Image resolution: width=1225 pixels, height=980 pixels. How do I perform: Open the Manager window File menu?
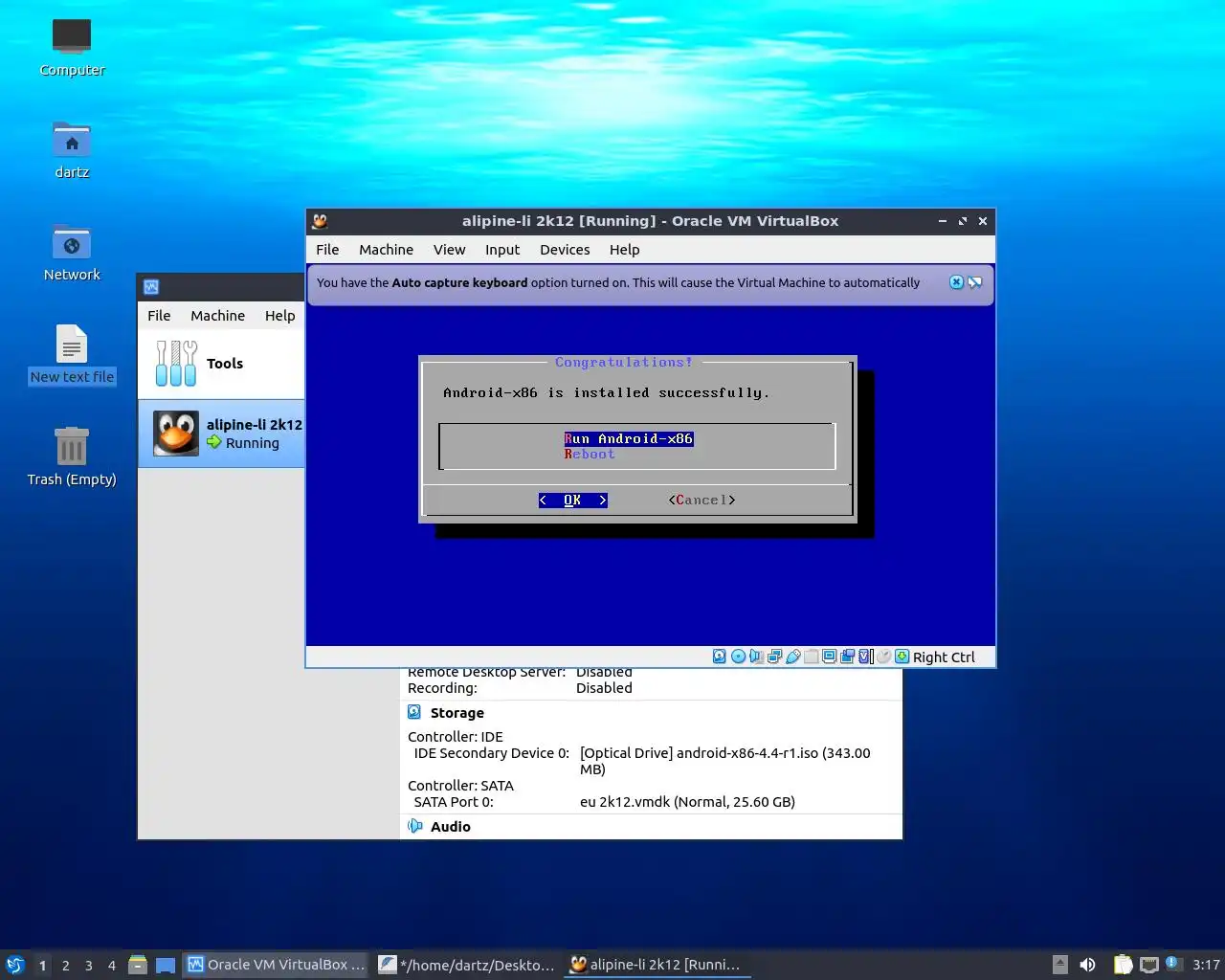coord(159,316)
